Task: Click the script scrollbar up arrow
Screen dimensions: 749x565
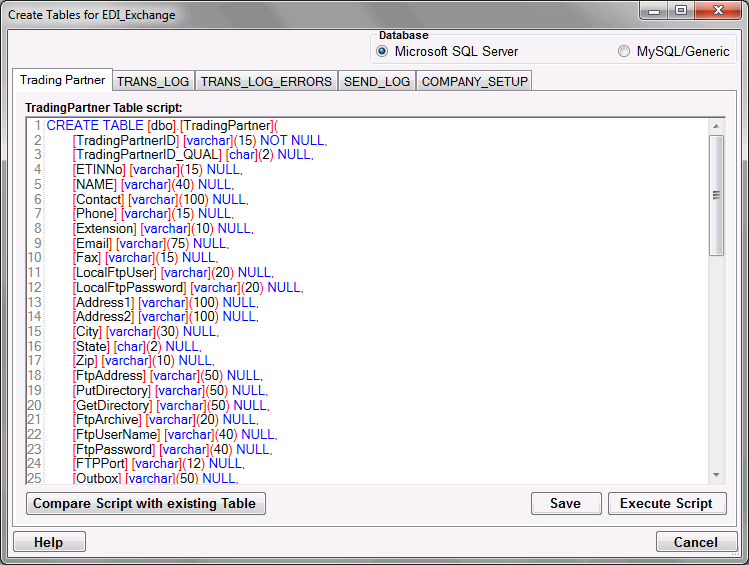Action: pyautogui.click(x=716, y=126)
